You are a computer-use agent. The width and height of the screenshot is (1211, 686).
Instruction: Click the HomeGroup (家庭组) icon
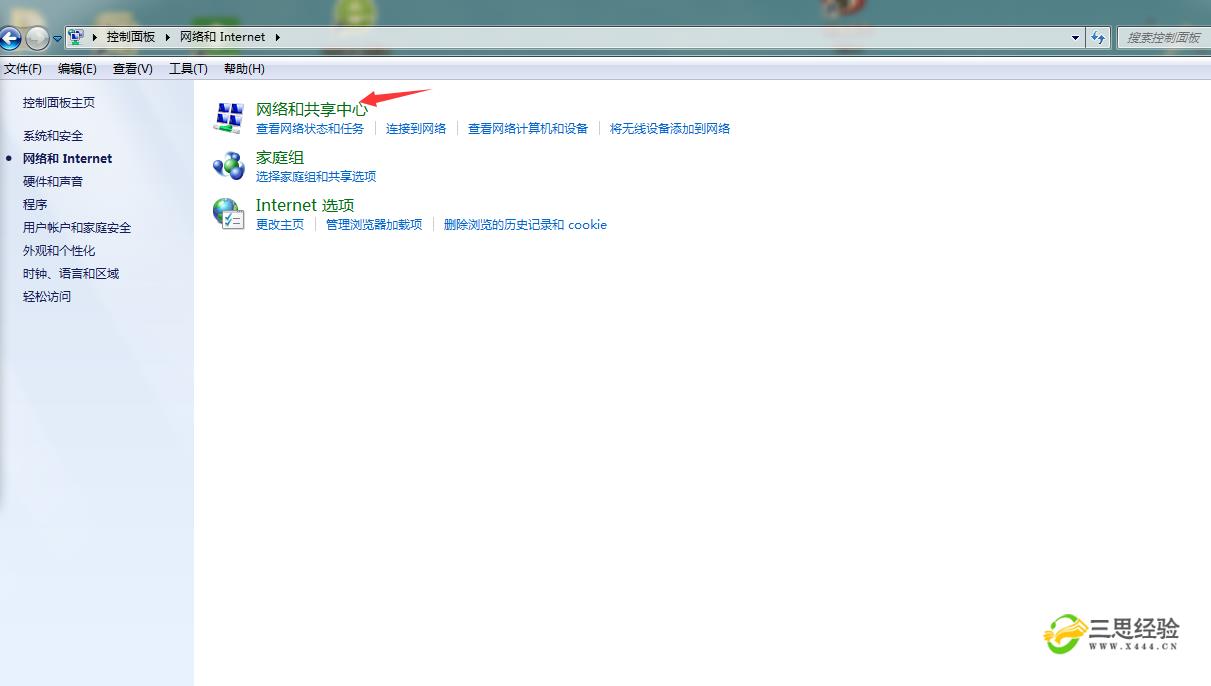(x=229, y=165)
